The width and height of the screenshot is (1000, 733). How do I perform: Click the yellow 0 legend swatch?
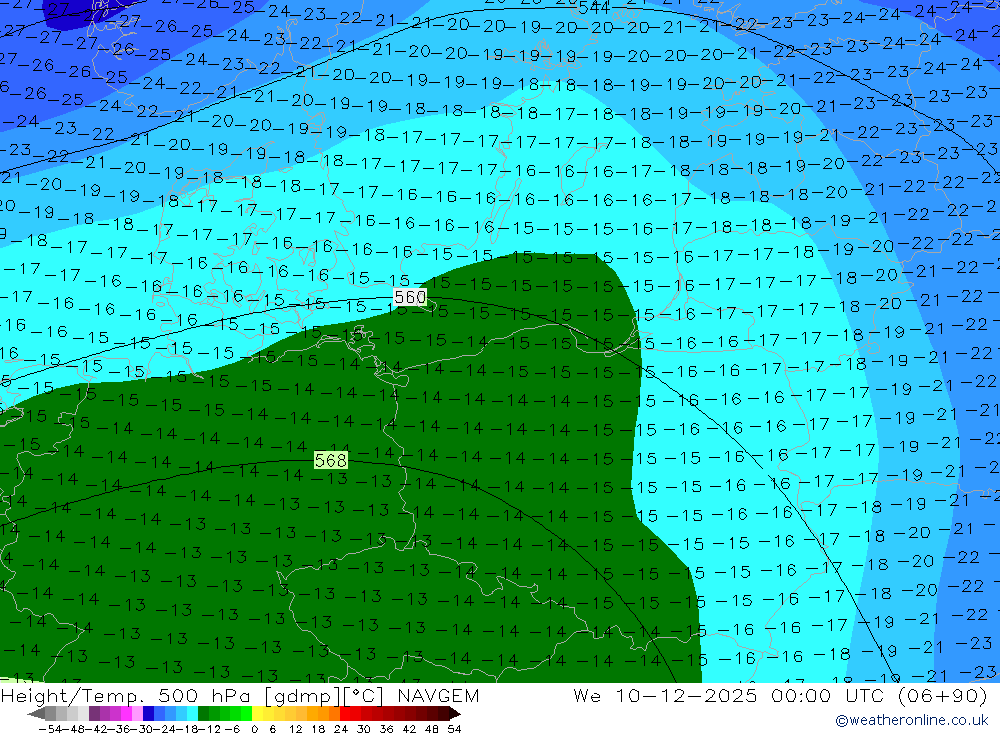257,714
